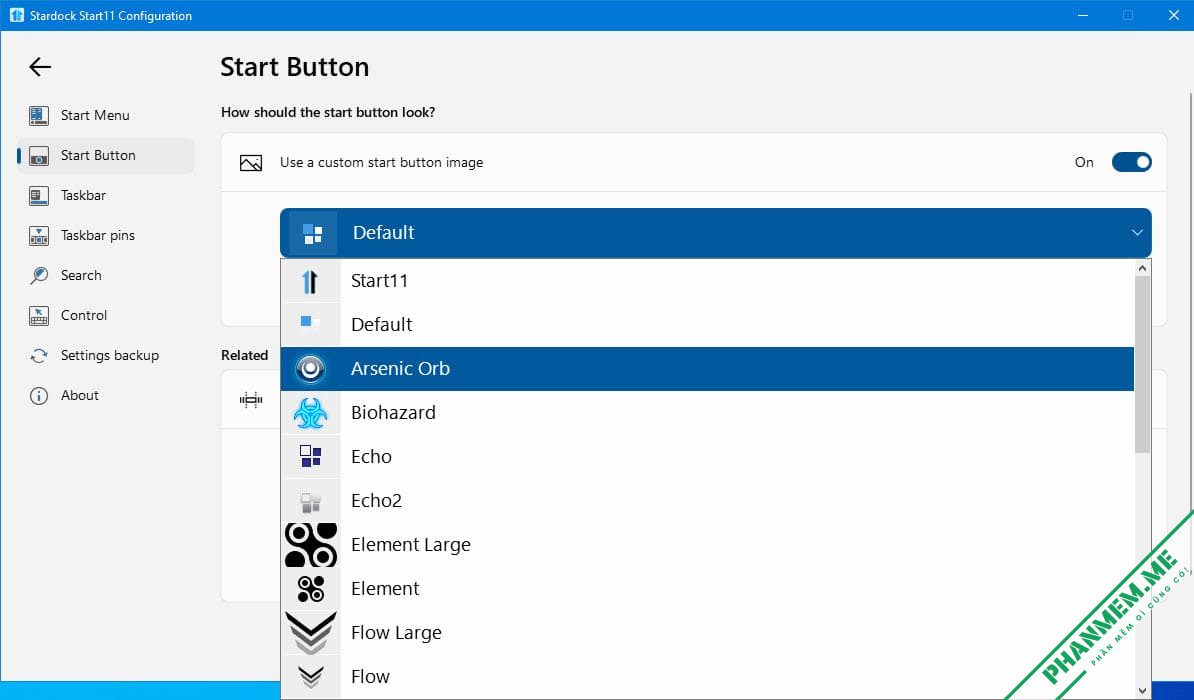Click the Settings backup sync icon
This screenshot has height=700, width=1194.
coord(39,356)
